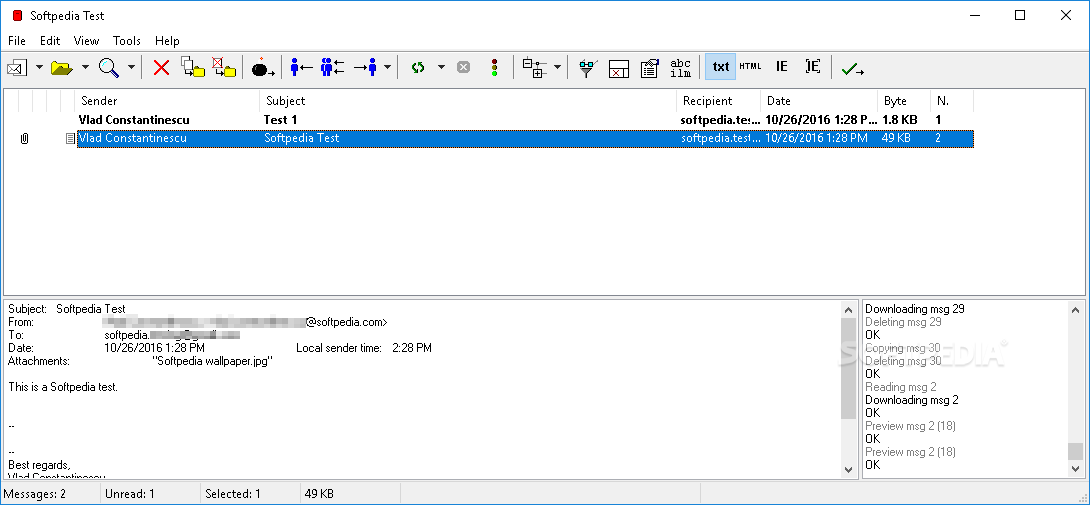1090x505 pixels.
Task: Click 'Unread: 1' in status bar
Action: (129, 494)
